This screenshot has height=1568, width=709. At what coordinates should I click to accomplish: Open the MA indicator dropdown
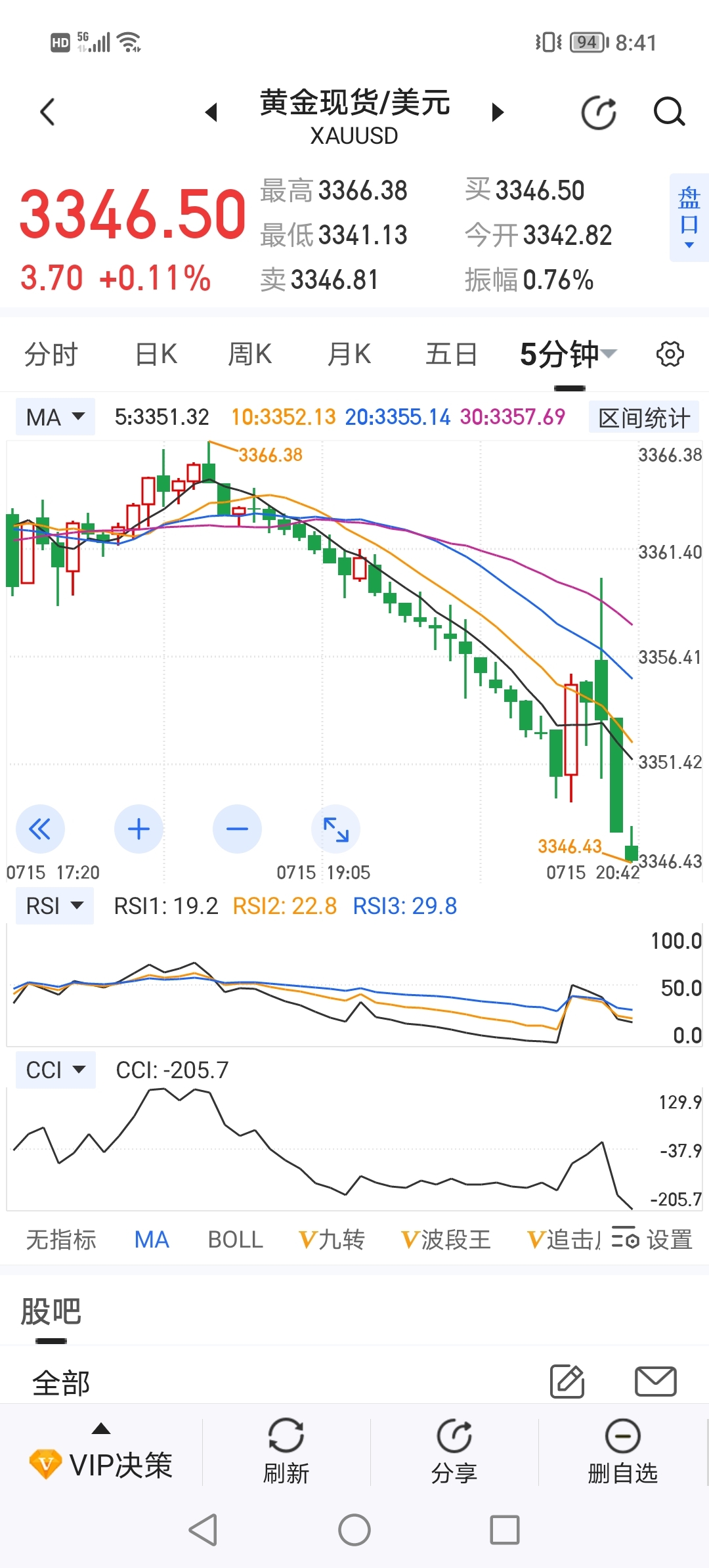coord(55,417)
